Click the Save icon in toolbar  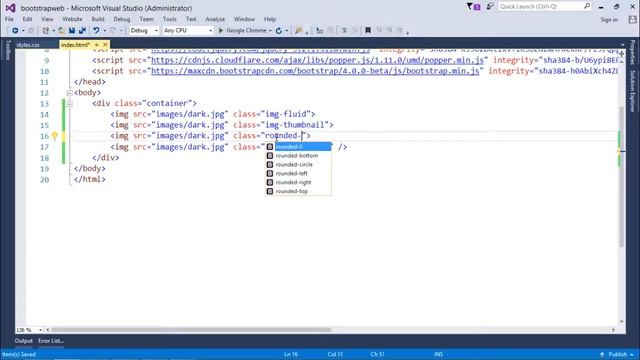(72, 31)
